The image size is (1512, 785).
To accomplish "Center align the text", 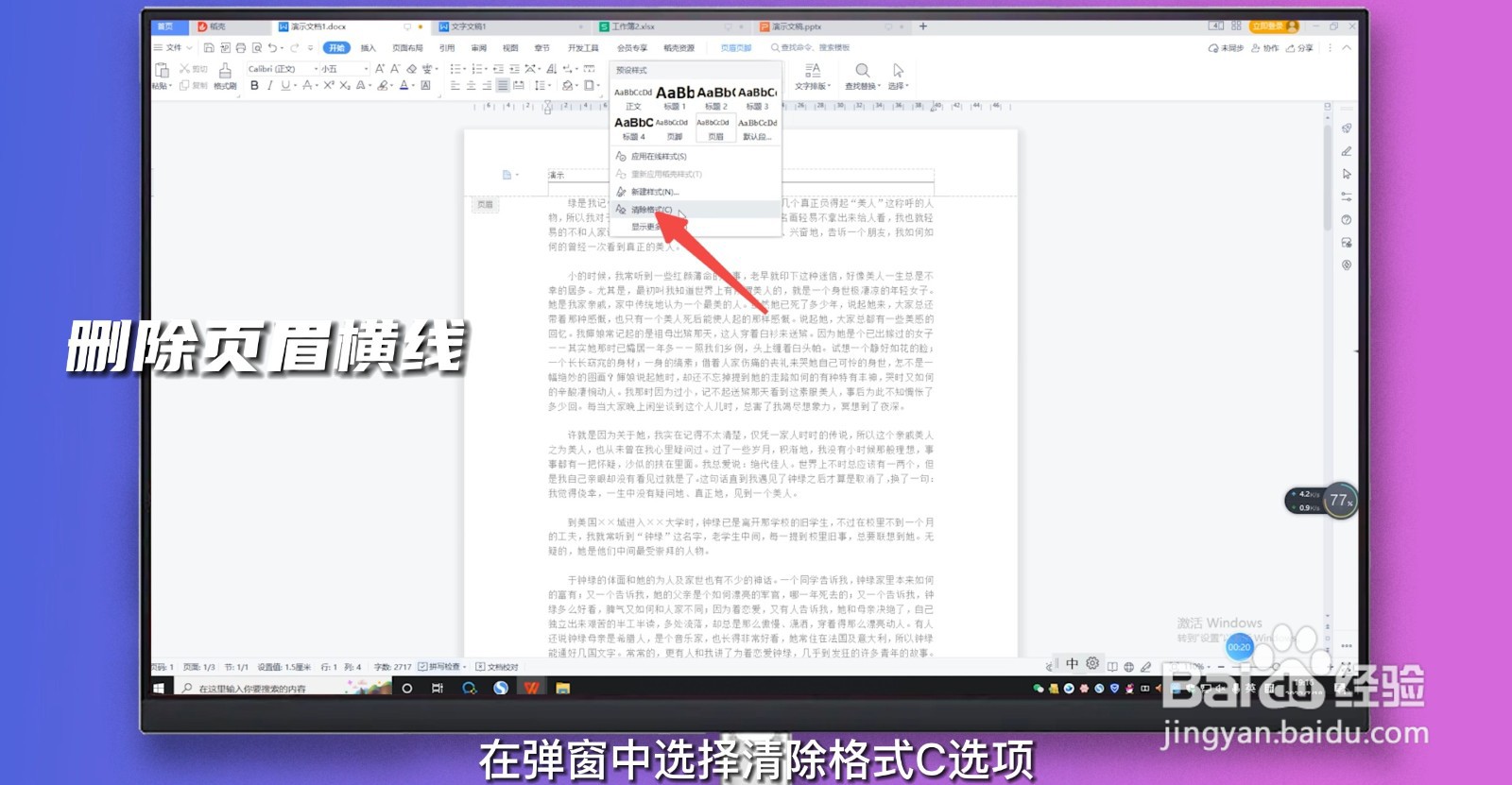I will [471, 85].
